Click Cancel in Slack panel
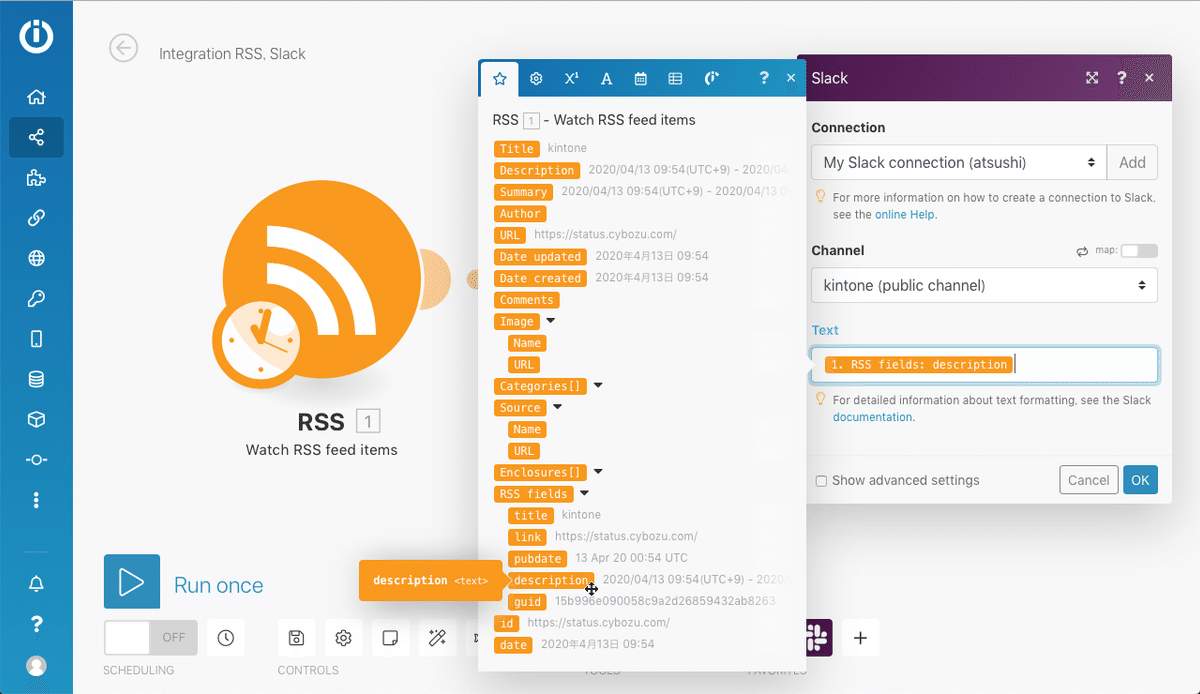This screenshot has width=1200, height=694. (x=1088, y=480)
